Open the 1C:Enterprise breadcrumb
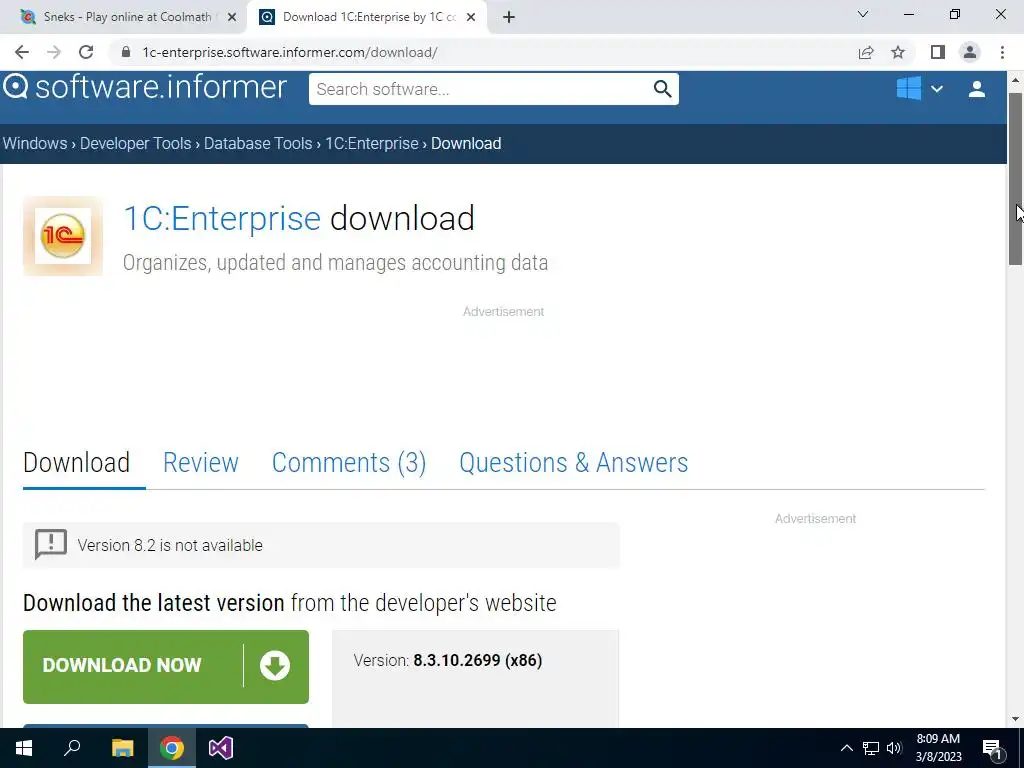This screenshot has height=768, width=1024. pyautogui.click(x=372, y=144)
